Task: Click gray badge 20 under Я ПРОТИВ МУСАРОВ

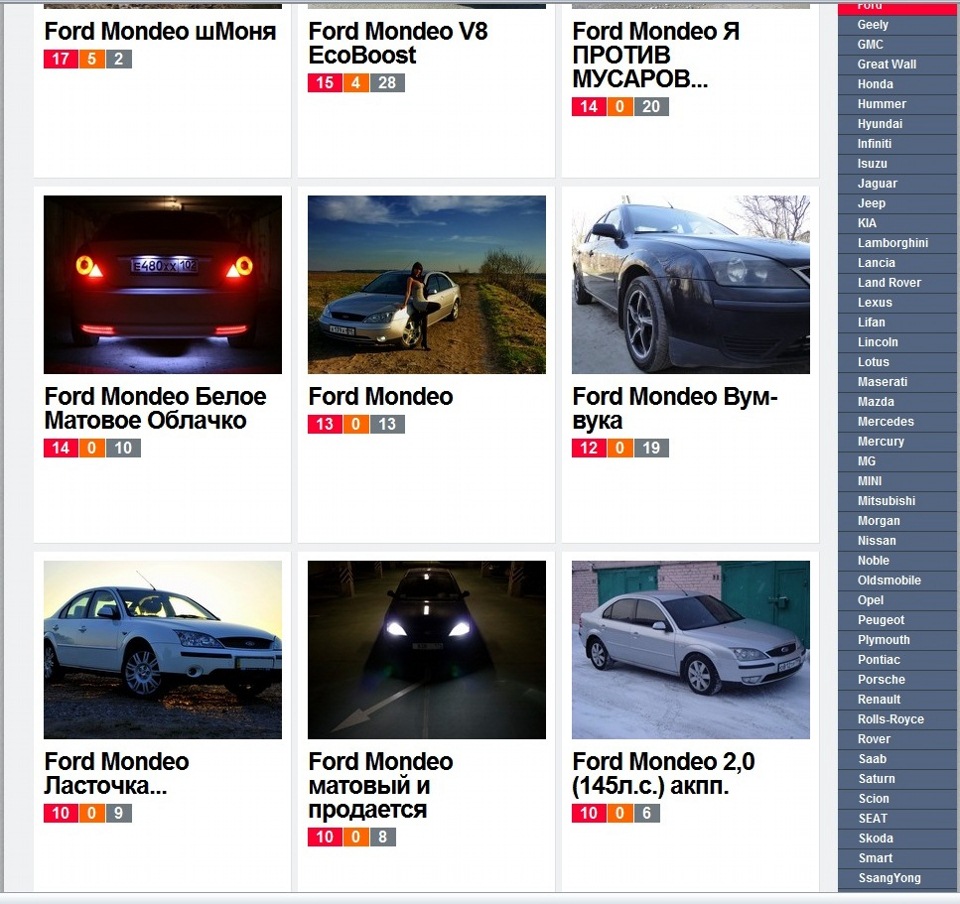Action: click(651, 106)
